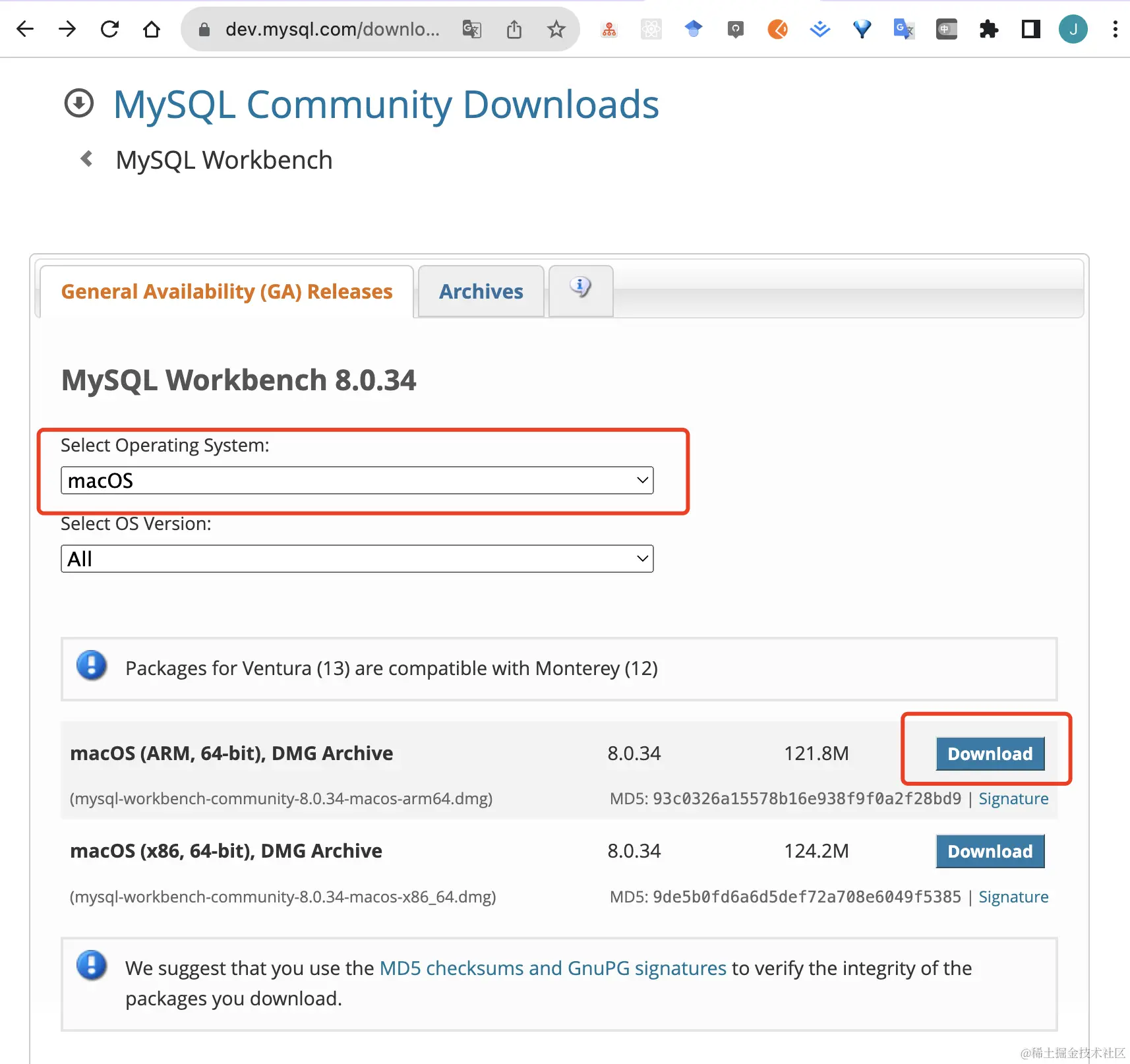Download the macOS ARM DMG Archive
Image resolution: width=1130 pixels, height=1064 pixels.
click(989, 754)
